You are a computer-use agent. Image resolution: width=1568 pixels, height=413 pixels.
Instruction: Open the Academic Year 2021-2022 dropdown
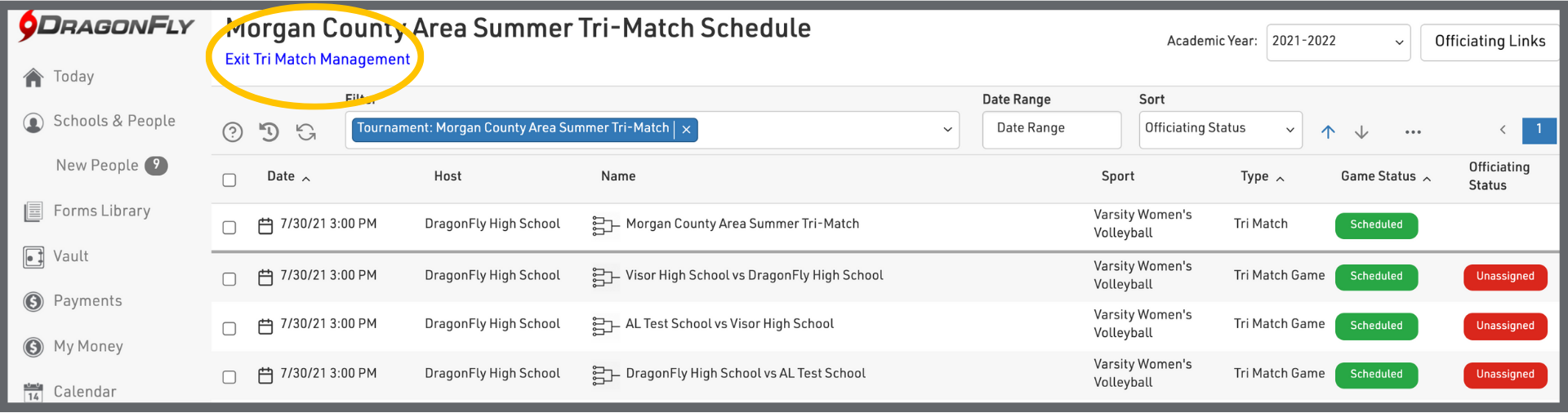[1338, 42]
